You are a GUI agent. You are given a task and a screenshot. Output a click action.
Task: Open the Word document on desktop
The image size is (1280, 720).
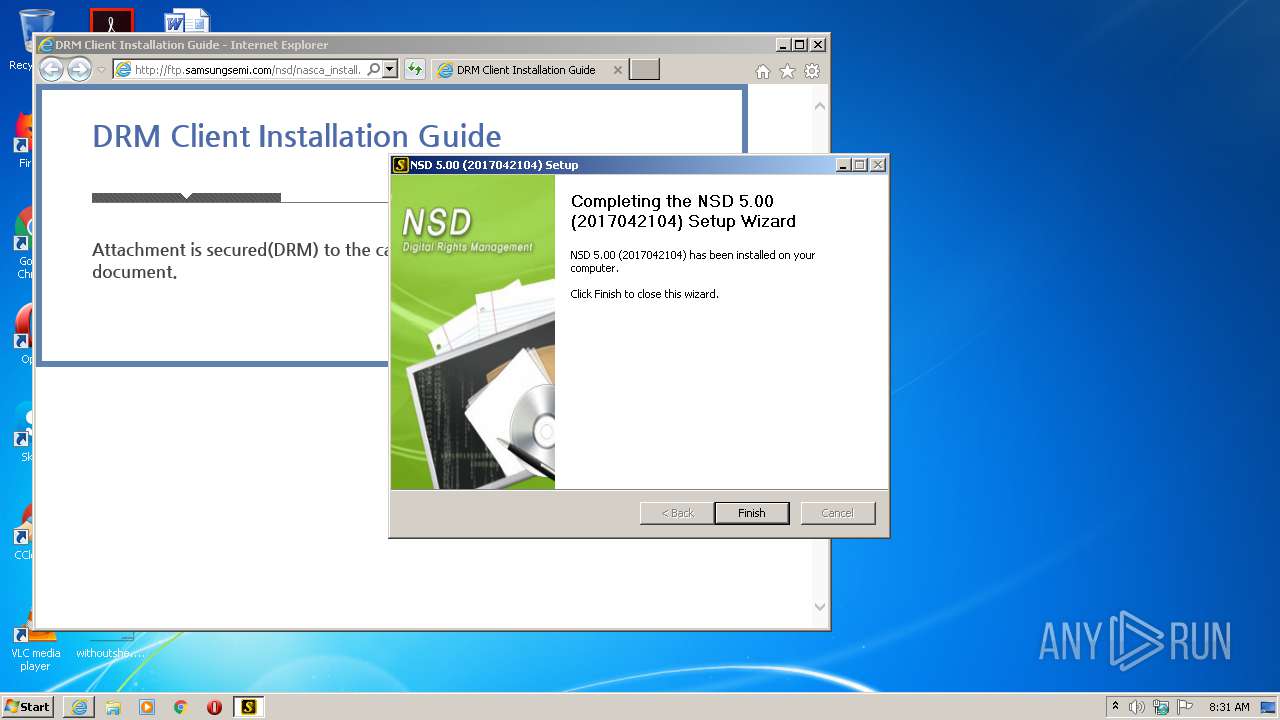[x=187, y=22]
